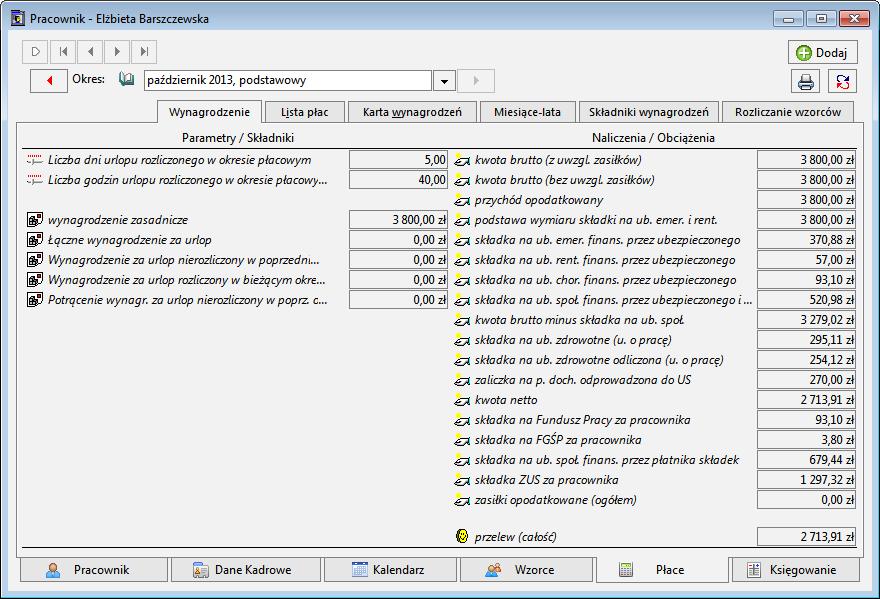
Task: Click icon beside kwota brutto (z uwzgl. zasiłków)
Action: point(462,160)
